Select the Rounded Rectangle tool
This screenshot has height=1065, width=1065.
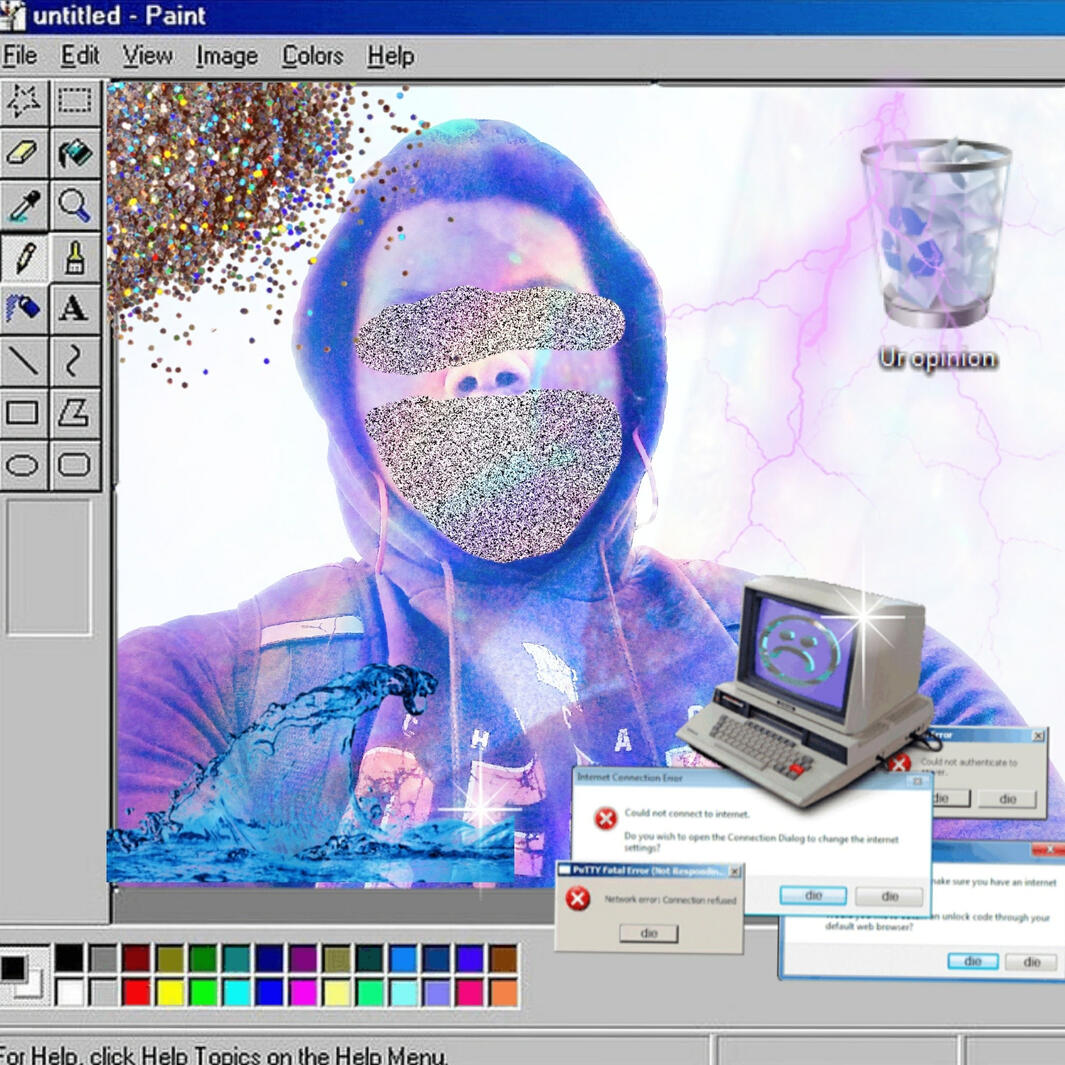pyautogui.click(x=75, y=465)
